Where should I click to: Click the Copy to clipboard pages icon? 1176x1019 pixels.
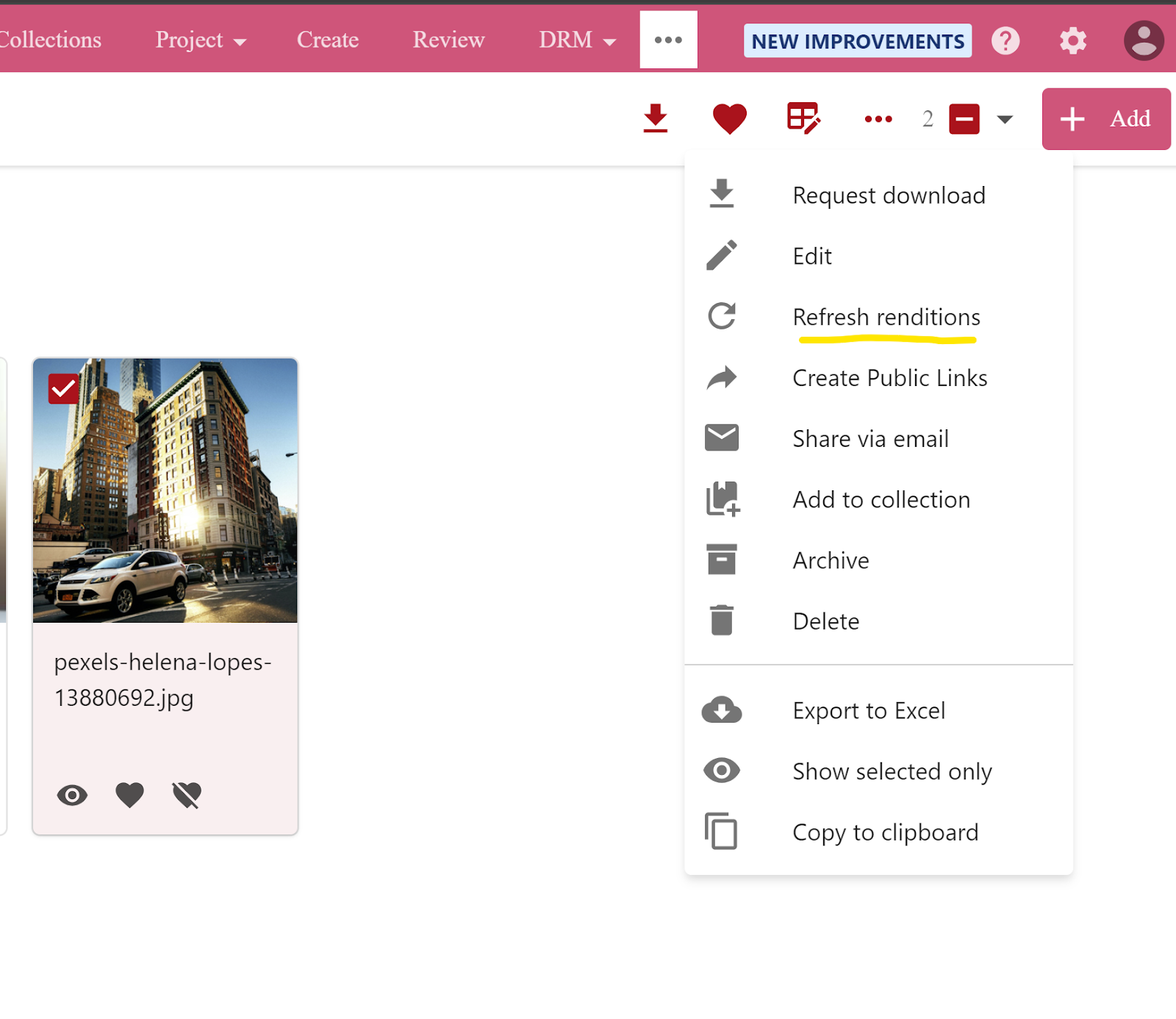click(x=721, y=832)
